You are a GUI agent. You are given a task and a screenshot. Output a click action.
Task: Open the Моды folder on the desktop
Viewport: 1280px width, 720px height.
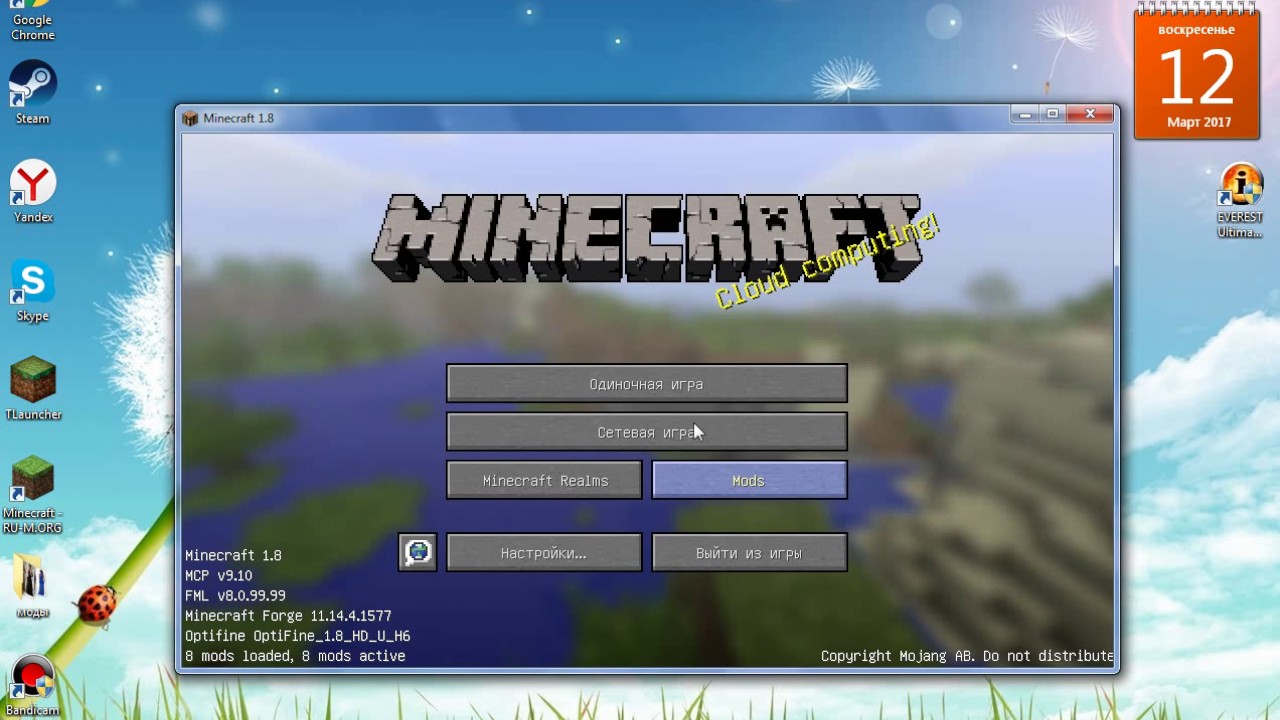(32, 586)
